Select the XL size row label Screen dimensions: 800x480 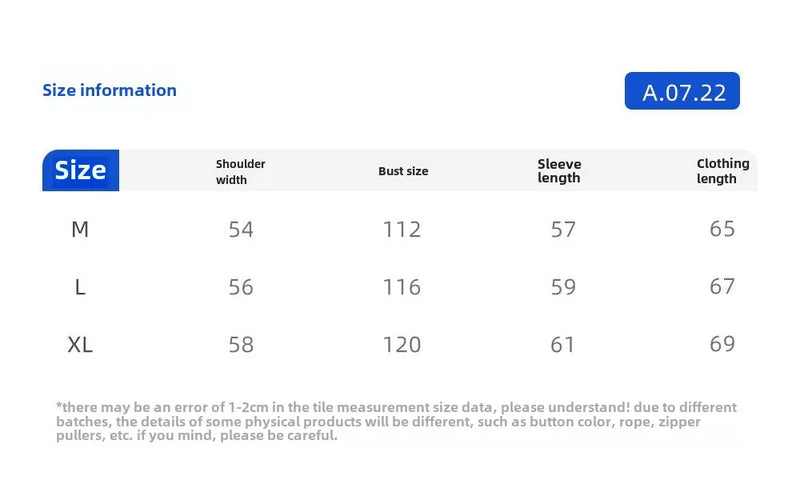tap(80, 345)
